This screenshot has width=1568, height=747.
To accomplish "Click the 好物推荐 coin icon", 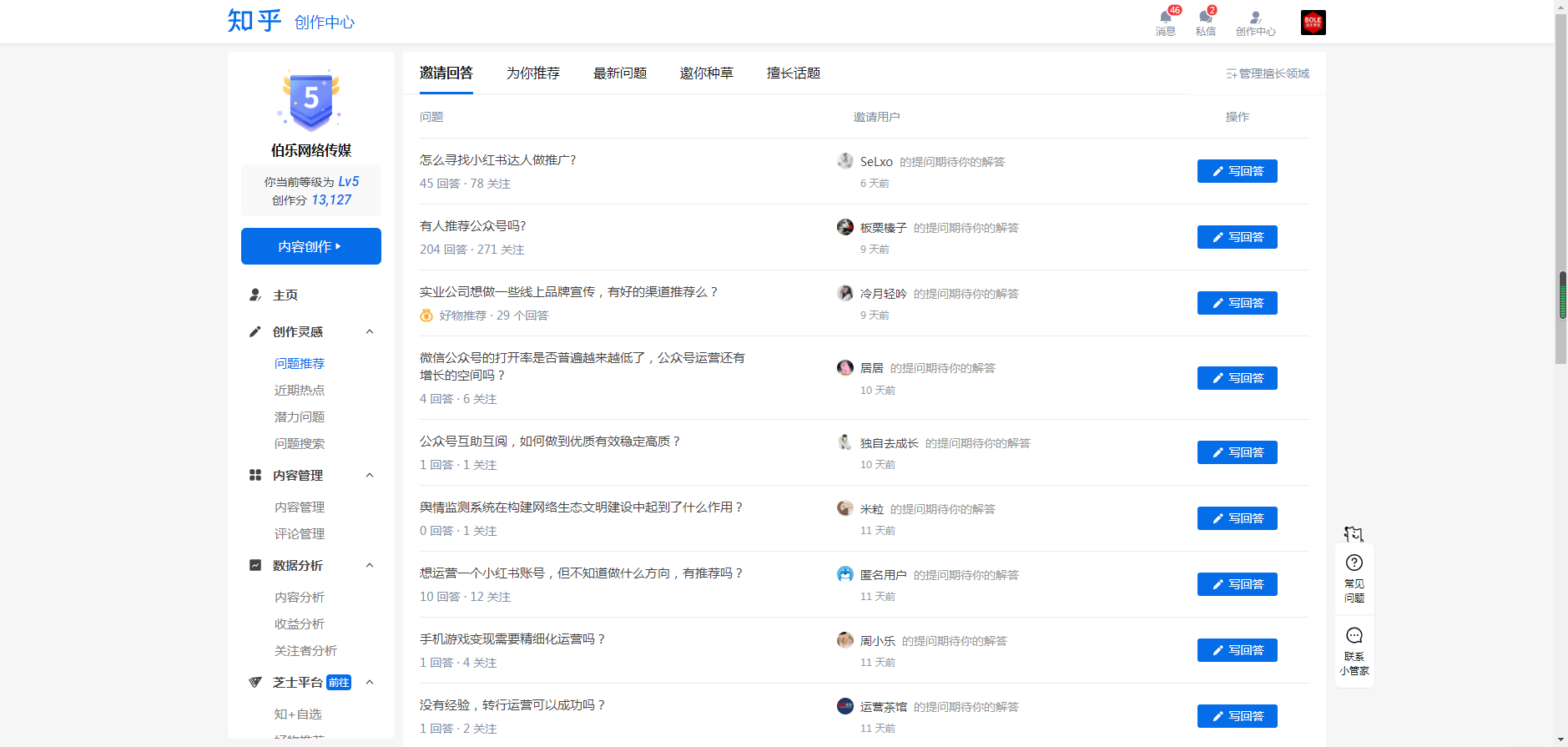I will tap(426, 315).
